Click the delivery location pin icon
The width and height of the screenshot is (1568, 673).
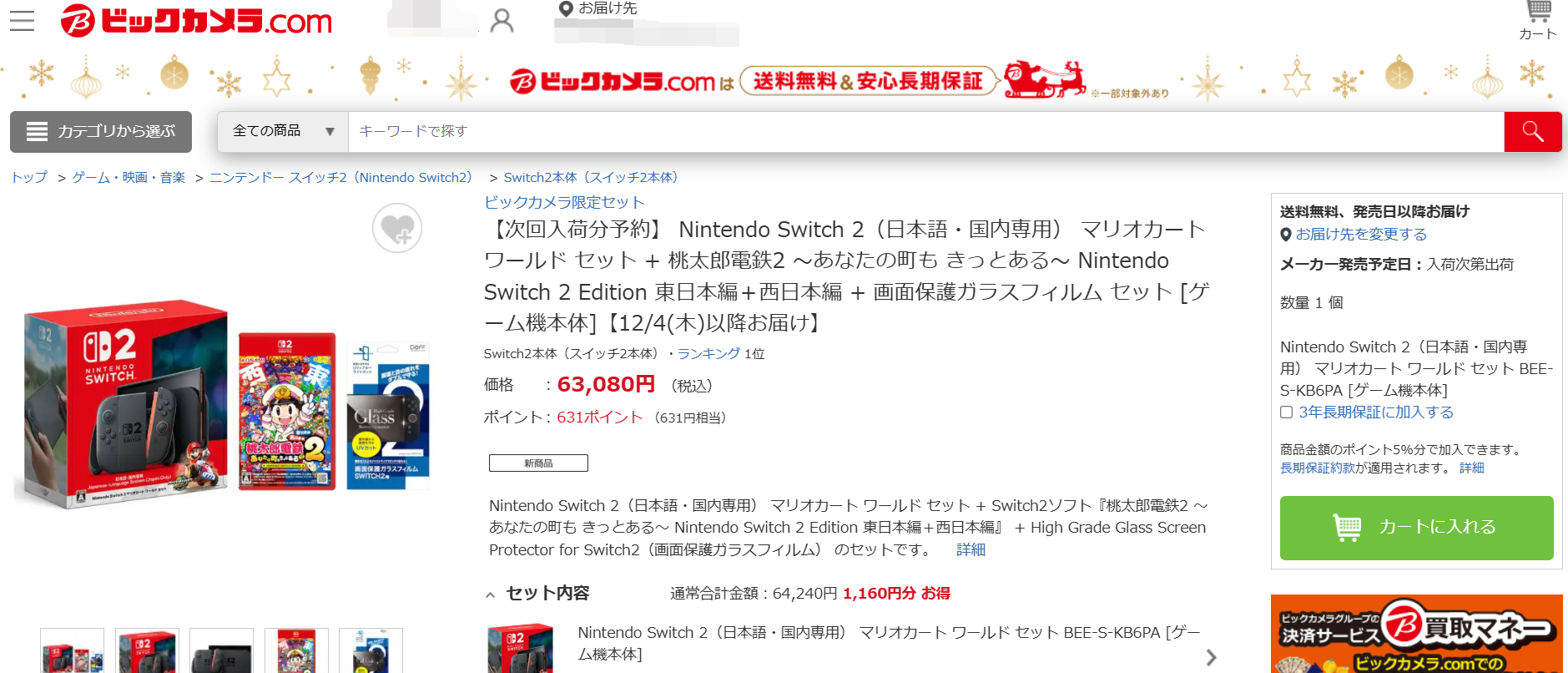click(x=565, y=9)
